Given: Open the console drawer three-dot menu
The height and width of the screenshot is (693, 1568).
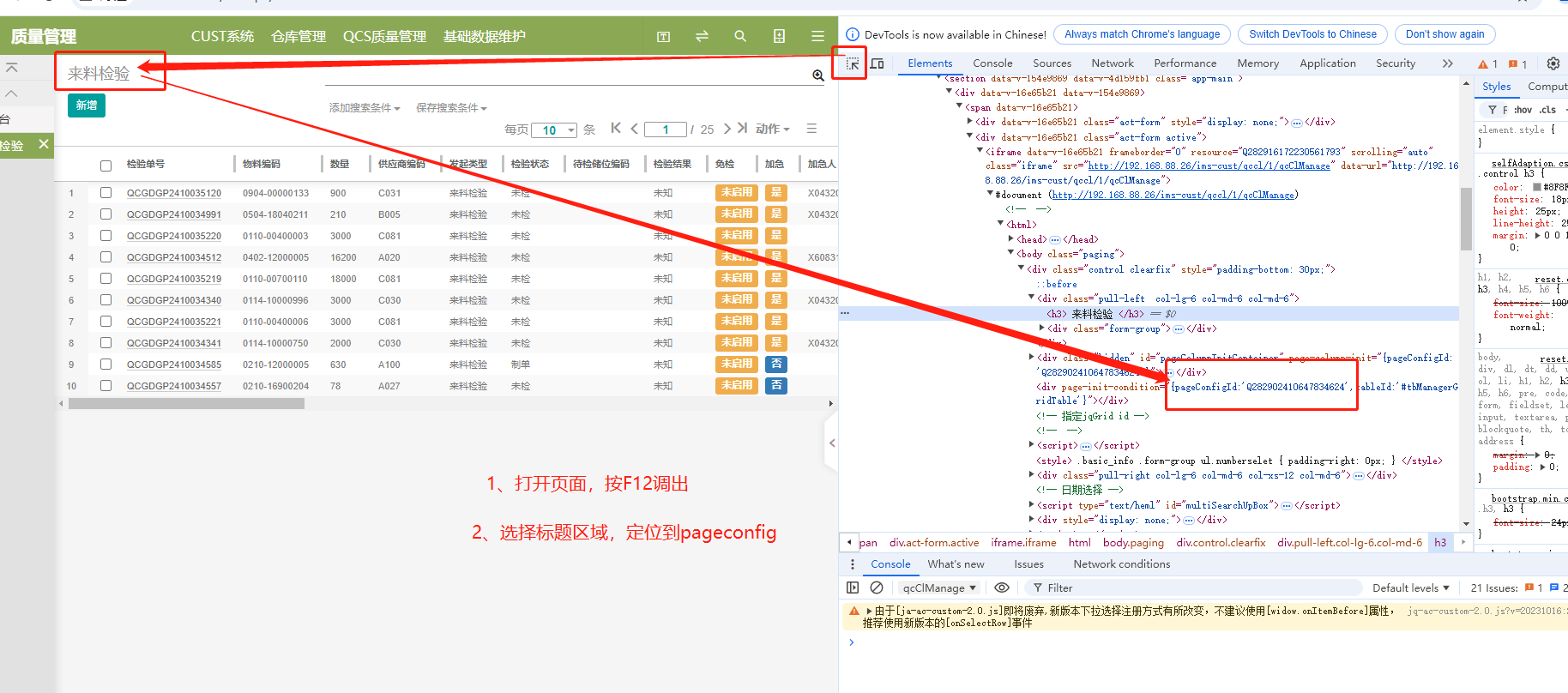Looking at the screenshot, I should point(852,564).
